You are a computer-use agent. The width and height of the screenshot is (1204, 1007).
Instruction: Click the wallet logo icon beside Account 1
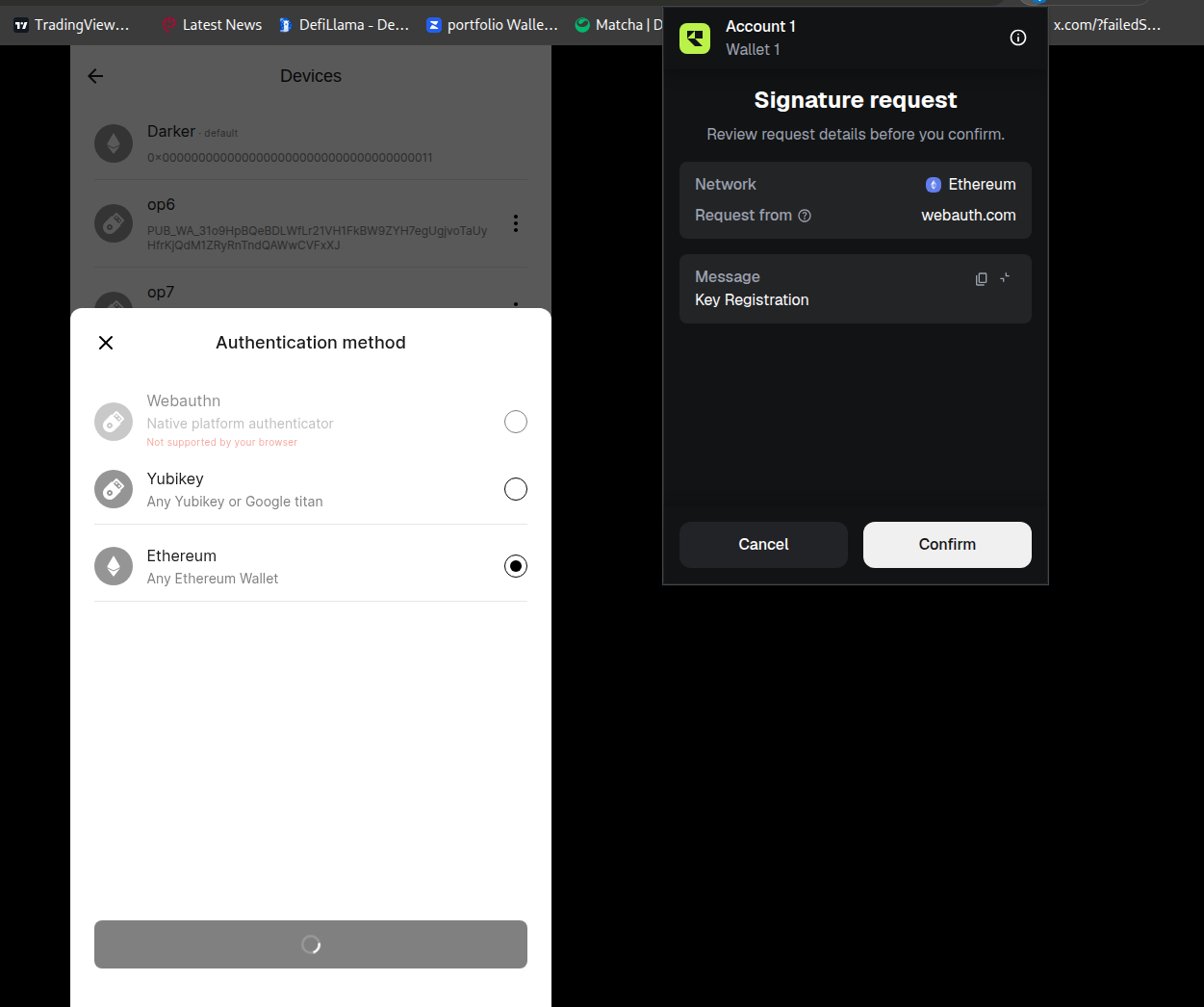pos(695,39)
